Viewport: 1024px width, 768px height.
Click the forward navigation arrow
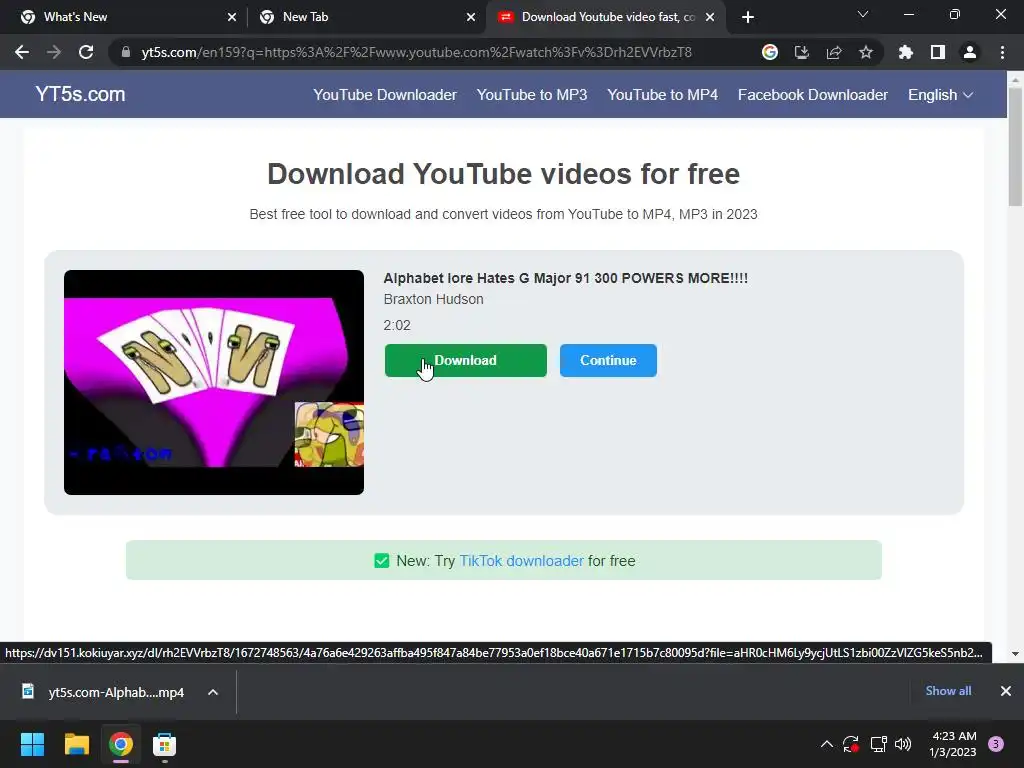pyautogui.click(x=54, y=52)
